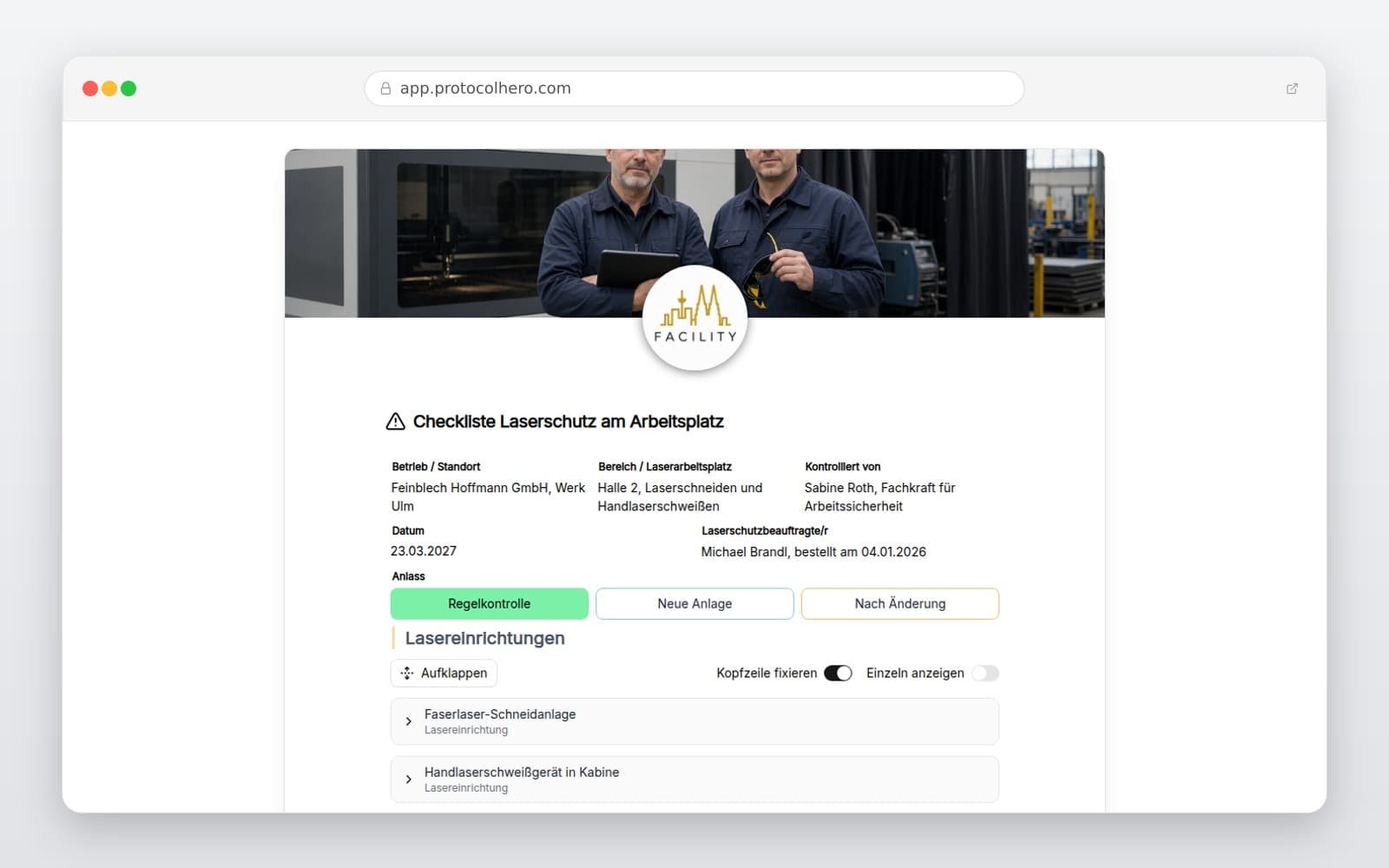Click the Lasereinrichtungen section heading
The width and height of the screenshot is (1389, 868).
click(484, 638)
